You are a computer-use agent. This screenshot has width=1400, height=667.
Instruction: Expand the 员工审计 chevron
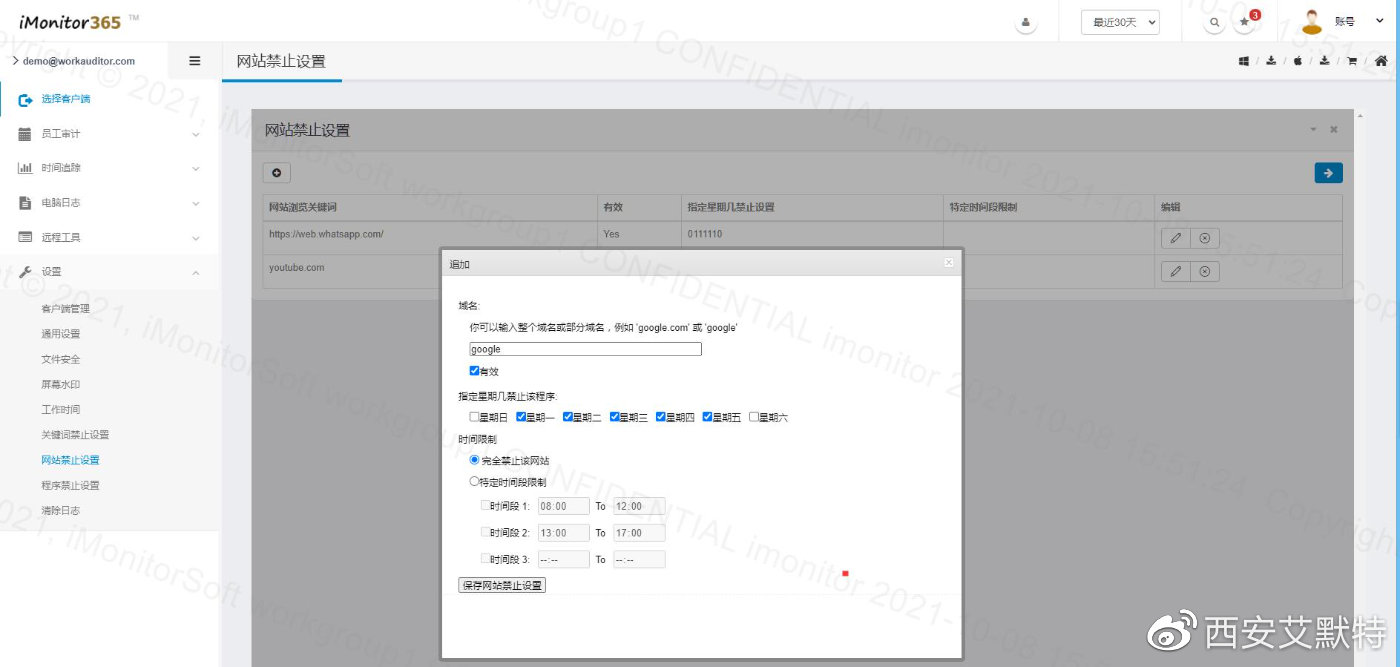[196, 134]
